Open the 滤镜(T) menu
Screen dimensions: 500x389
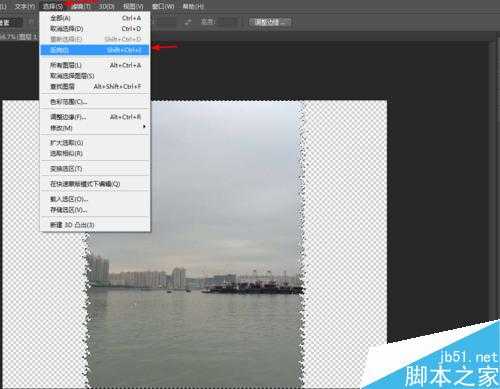click(x=81, y=6)
